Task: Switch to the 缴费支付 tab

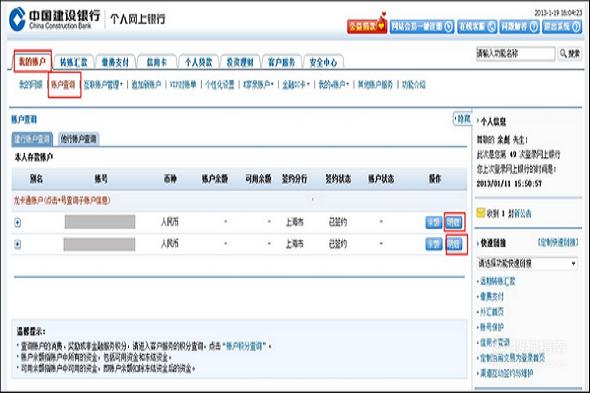Action: point(115,62)
